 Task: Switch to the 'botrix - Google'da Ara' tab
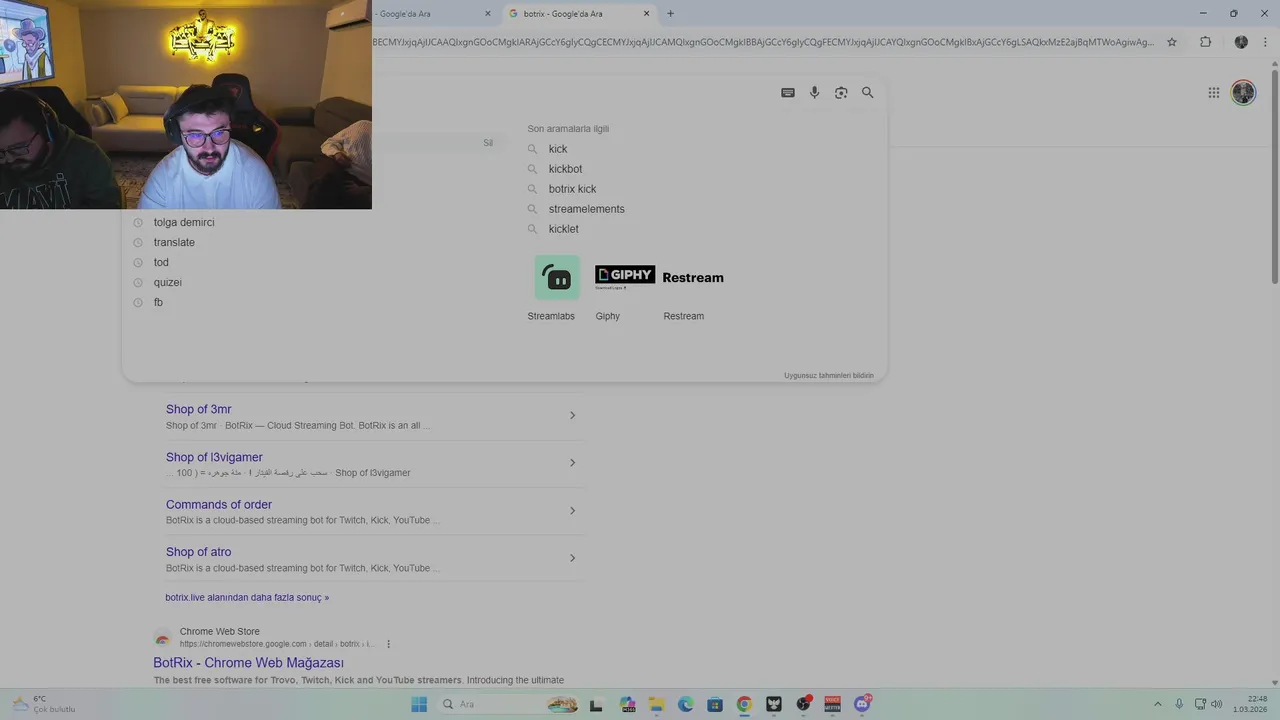click(580, 14)
